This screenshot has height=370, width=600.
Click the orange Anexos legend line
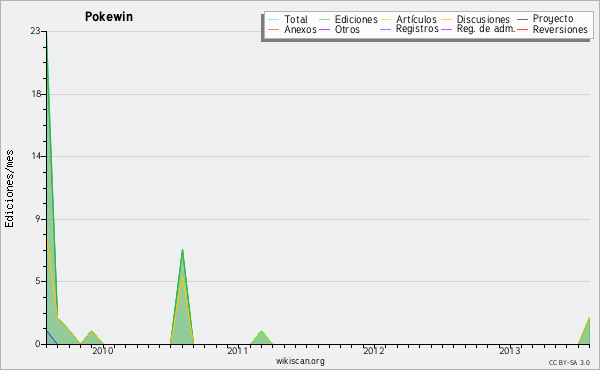274,29
